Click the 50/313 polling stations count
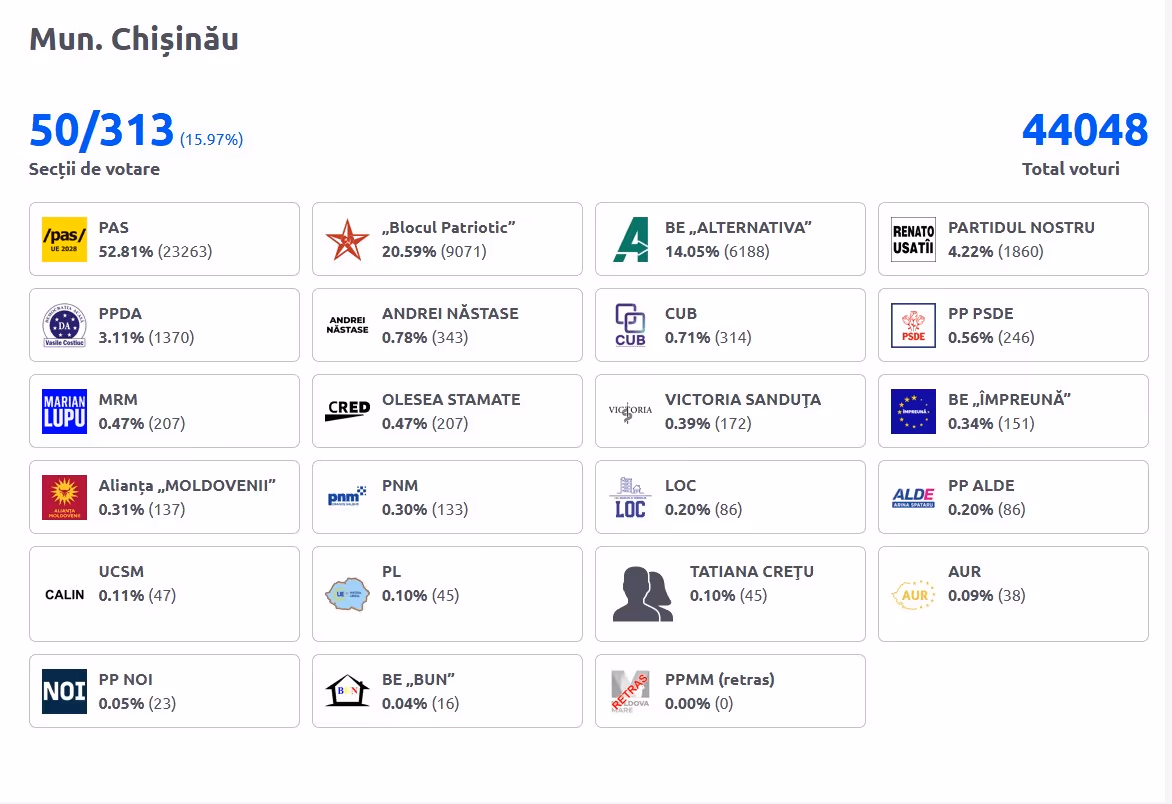1172x804 pixels. (102, 130)
